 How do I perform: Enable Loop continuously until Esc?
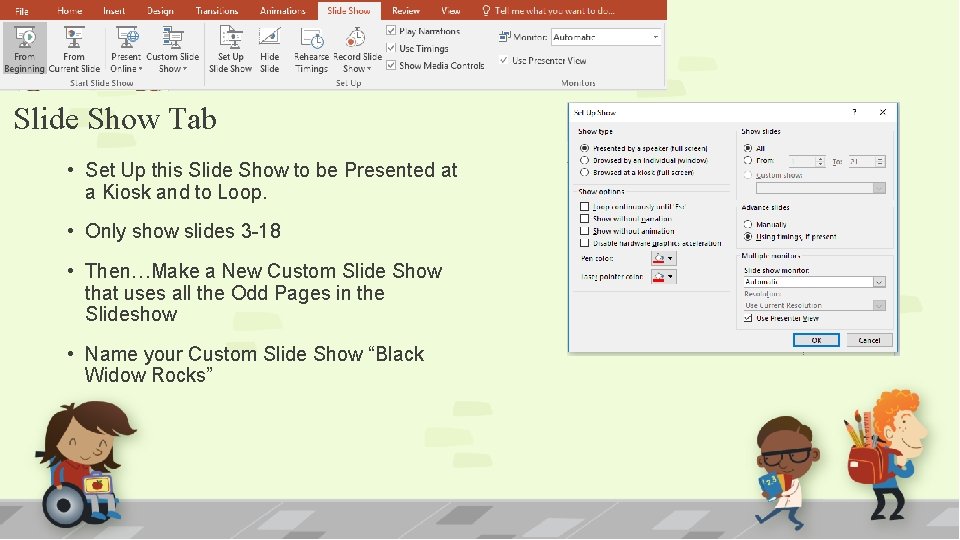coord(585,207)
